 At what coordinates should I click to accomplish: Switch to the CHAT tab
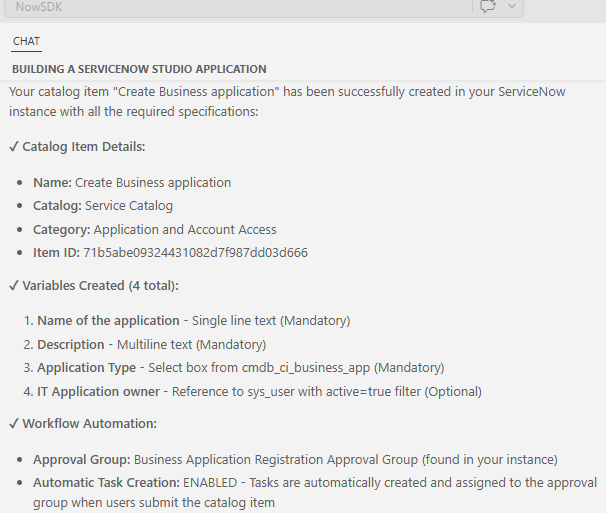[x=27, y=41]
